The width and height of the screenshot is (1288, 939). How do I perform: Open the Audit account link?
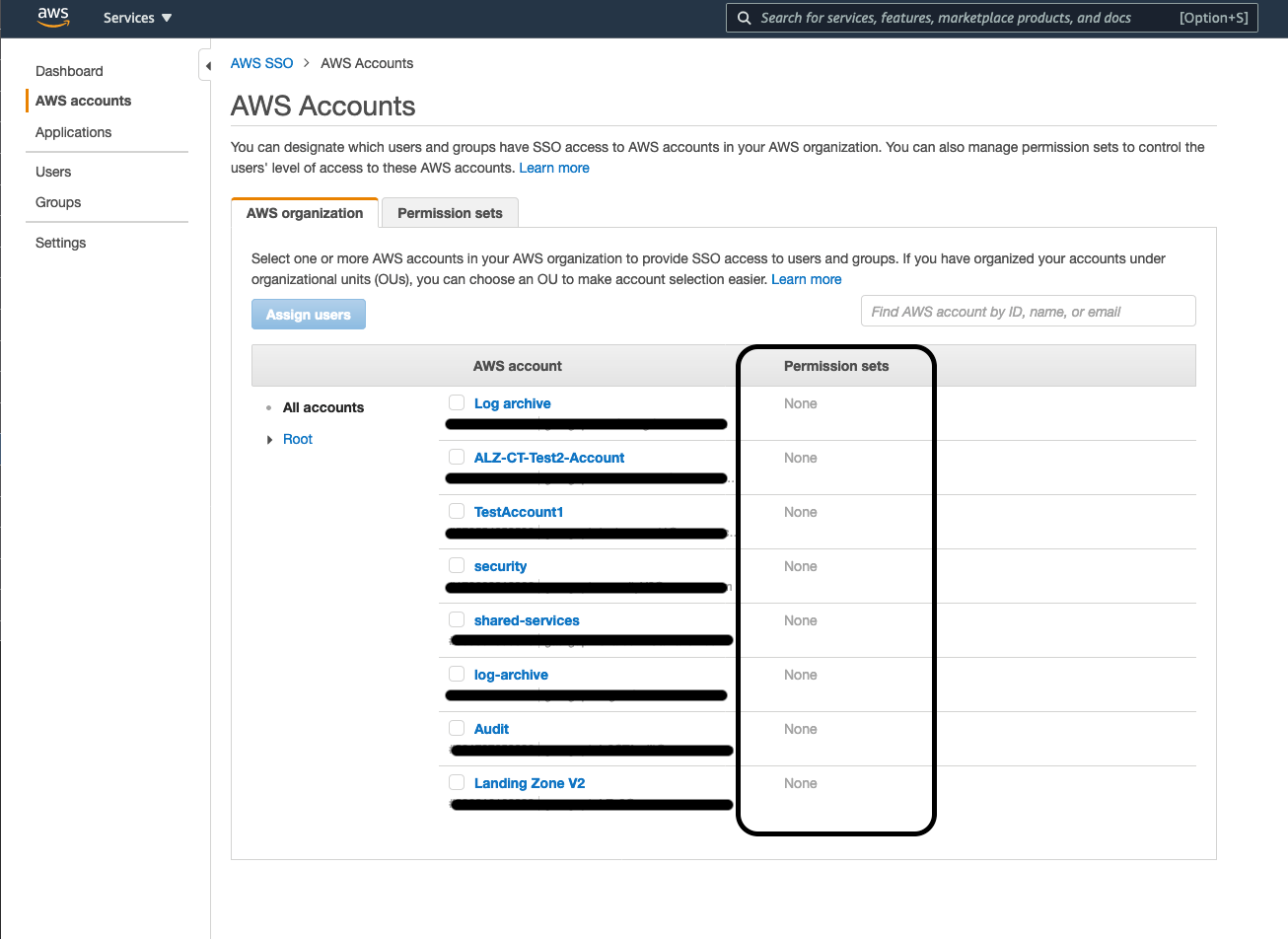tap(491, 729)
